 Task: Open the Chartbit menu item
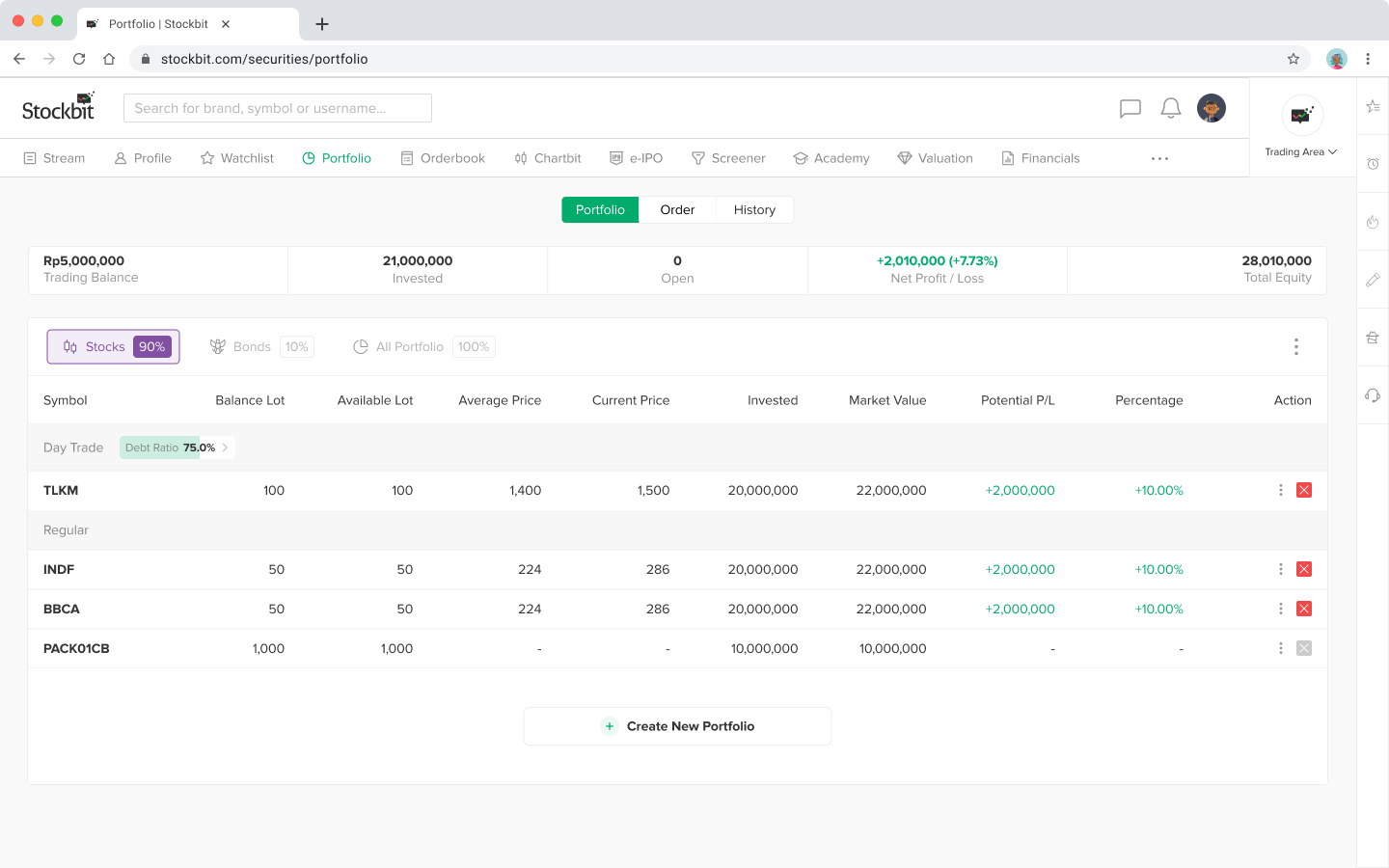coord(548,158)
